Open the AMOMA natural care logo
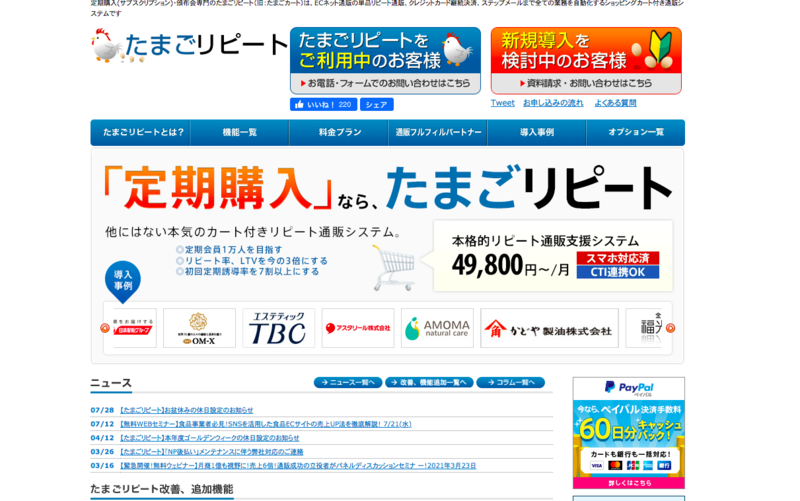This screenshot has height=501, width=800. tap(437, 328)
